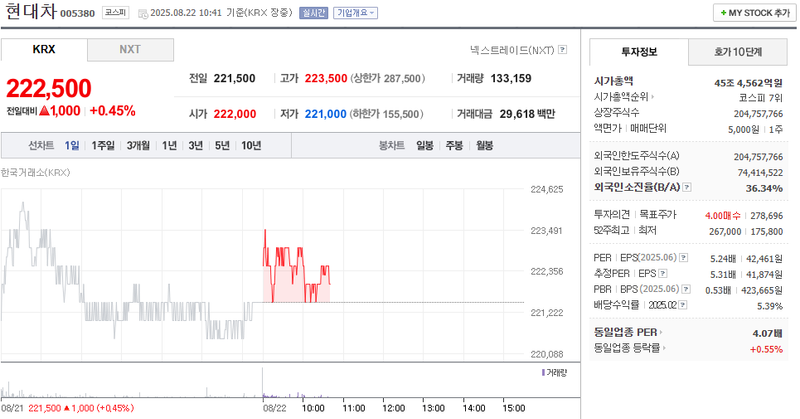The width and height of the screenshot is (800, 419).
Task: Click the red intraday price line on chart
Action: pyautogui.click(x=297, y=268)
